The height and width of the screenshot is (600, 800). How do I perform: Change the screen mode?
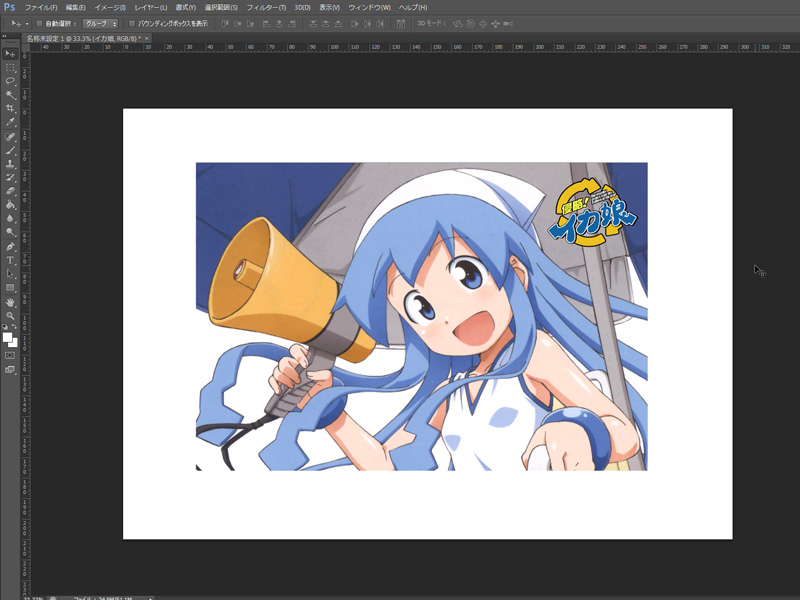pyautogui.click(x=10, y=369)
